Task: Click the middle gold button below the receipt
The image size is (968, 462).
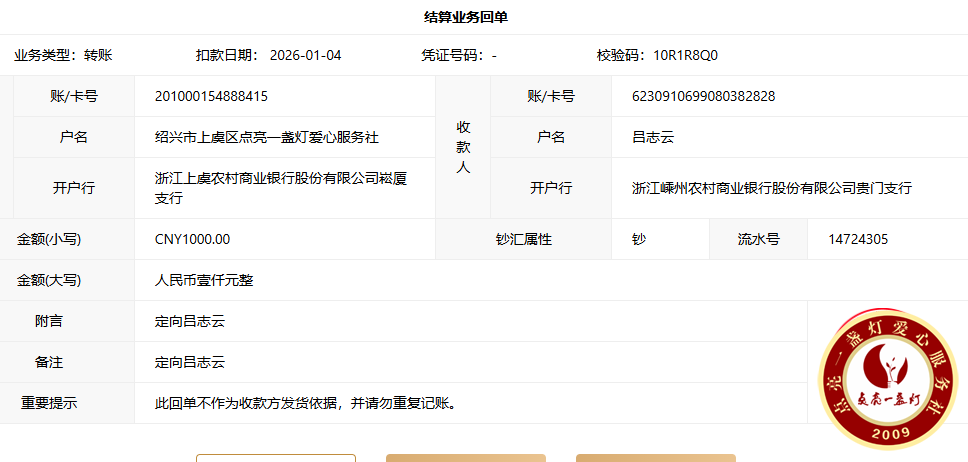Action: pos(466,458)
